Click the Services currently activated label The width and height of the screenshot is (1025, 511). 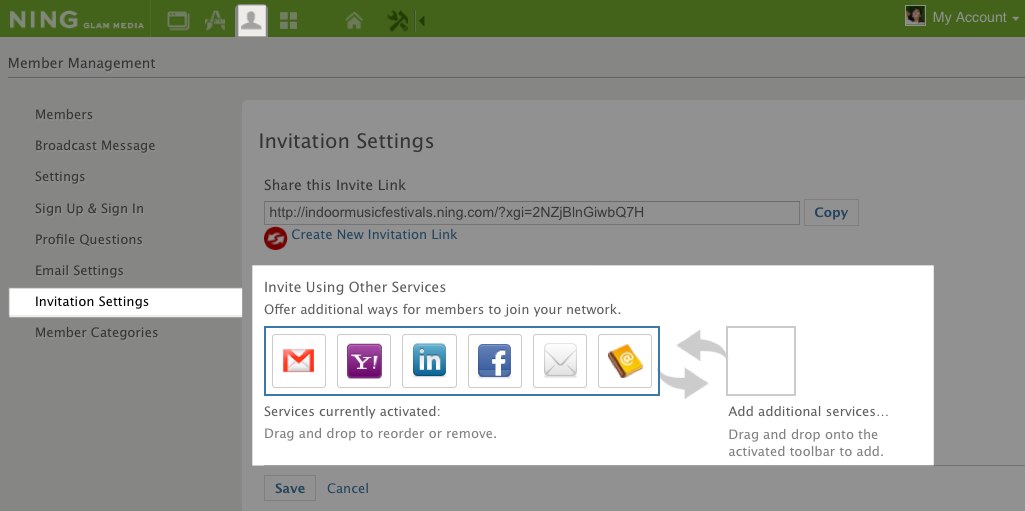(x=352, y=412)
